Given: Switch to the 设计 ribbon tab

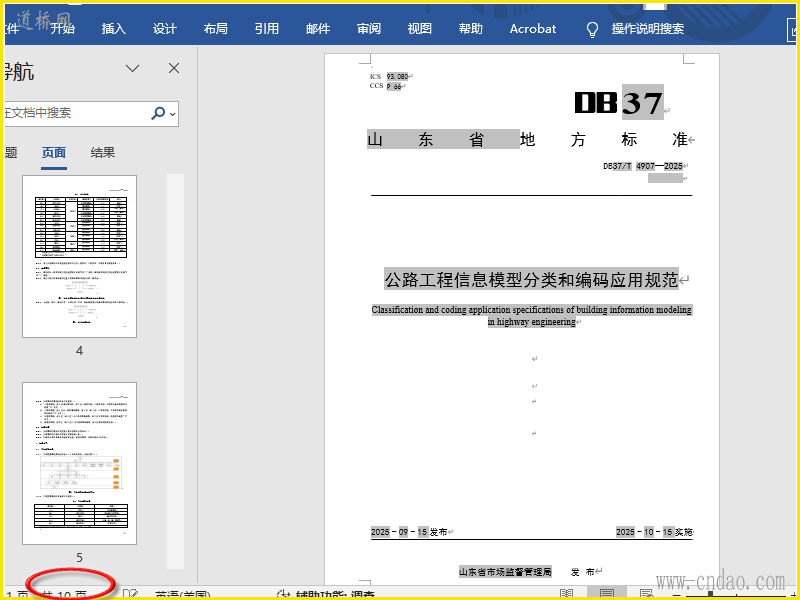Looking at the screenshot, I should 164,29.
